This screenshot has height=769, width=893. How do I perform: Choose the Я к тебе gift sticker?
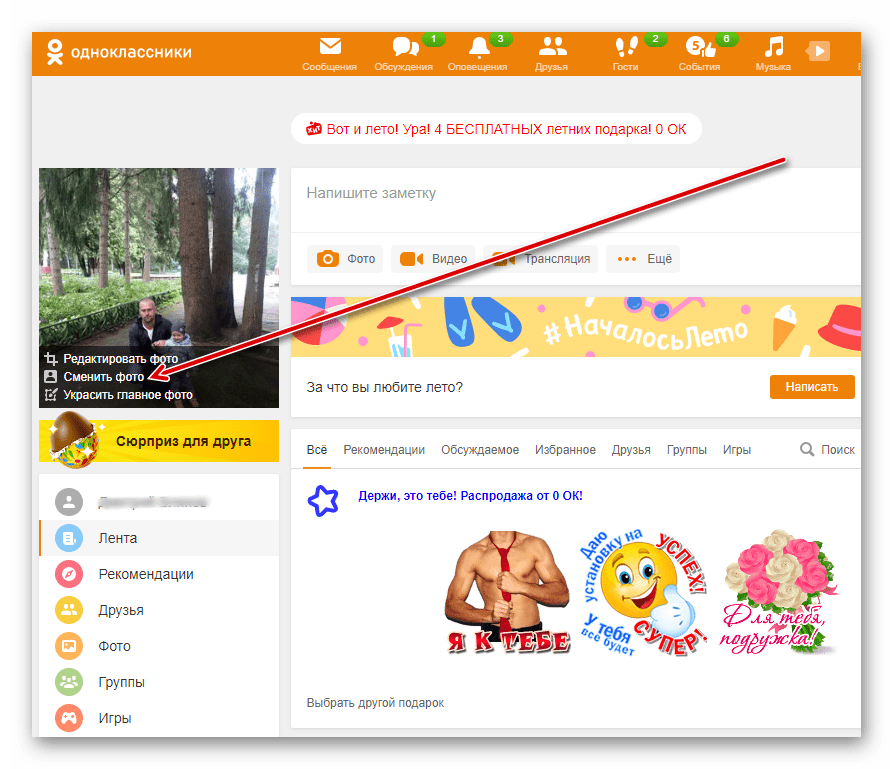507,592
